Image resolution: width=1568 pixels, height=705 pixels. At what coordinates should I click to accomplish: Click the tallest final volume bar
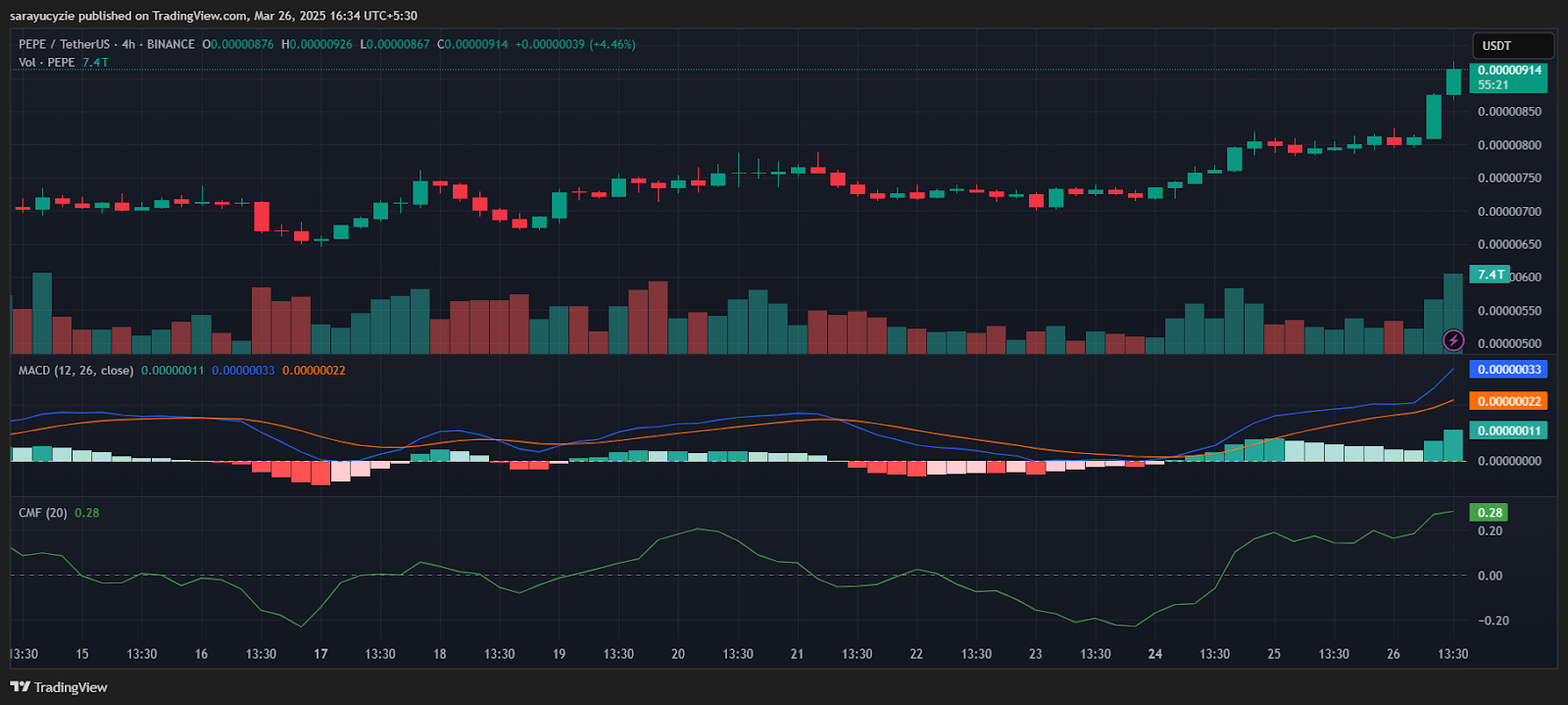click(1453, 314)
